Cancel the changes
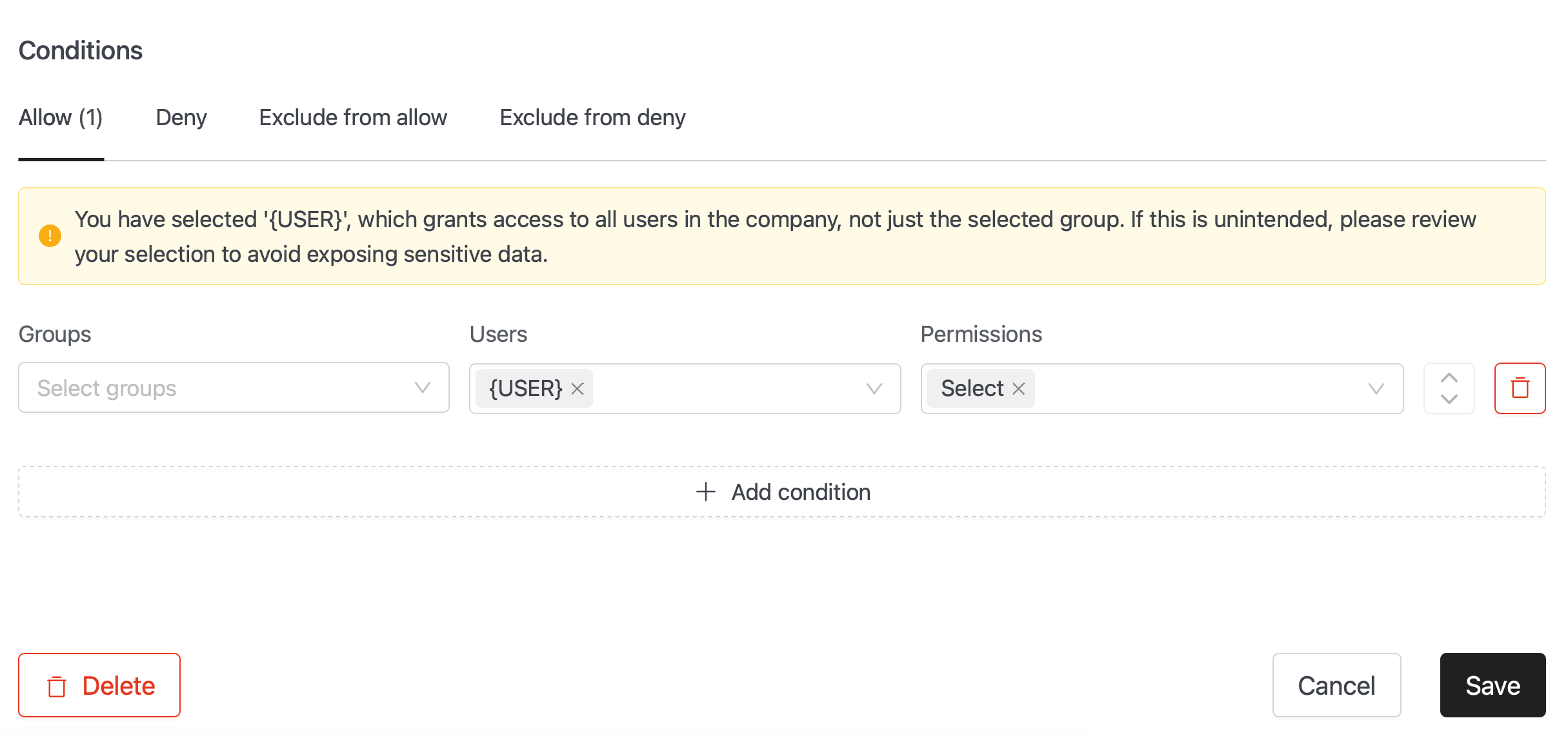1568x738 pixels. [1336, 685]
